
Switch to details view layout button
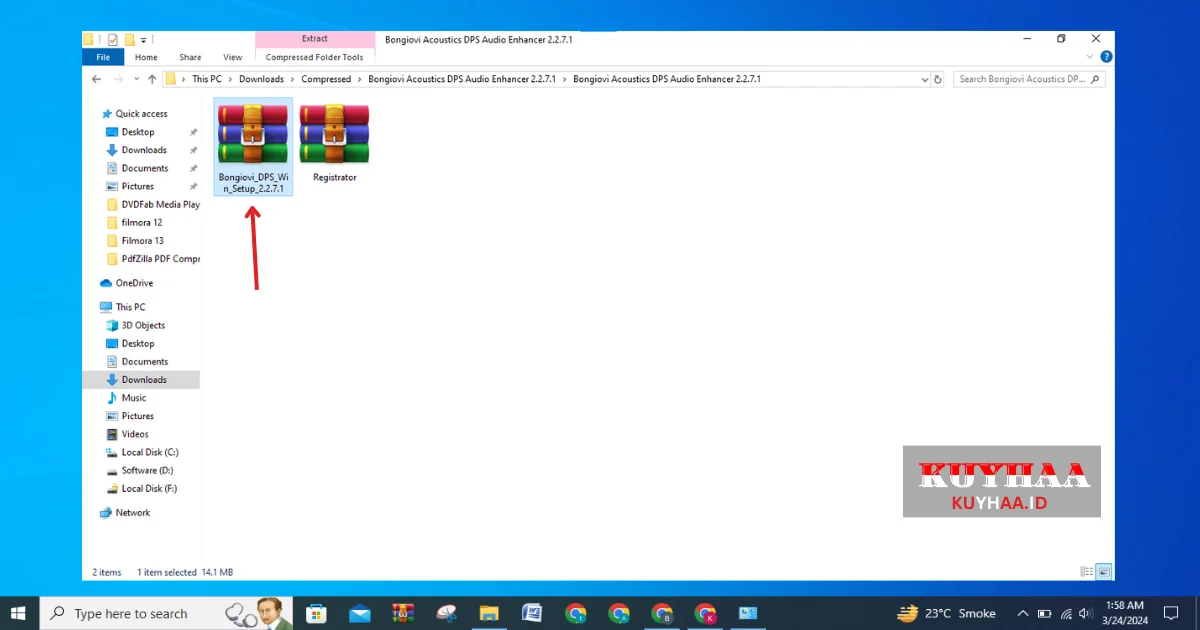pyautogui.click(x=1087, y=572)
